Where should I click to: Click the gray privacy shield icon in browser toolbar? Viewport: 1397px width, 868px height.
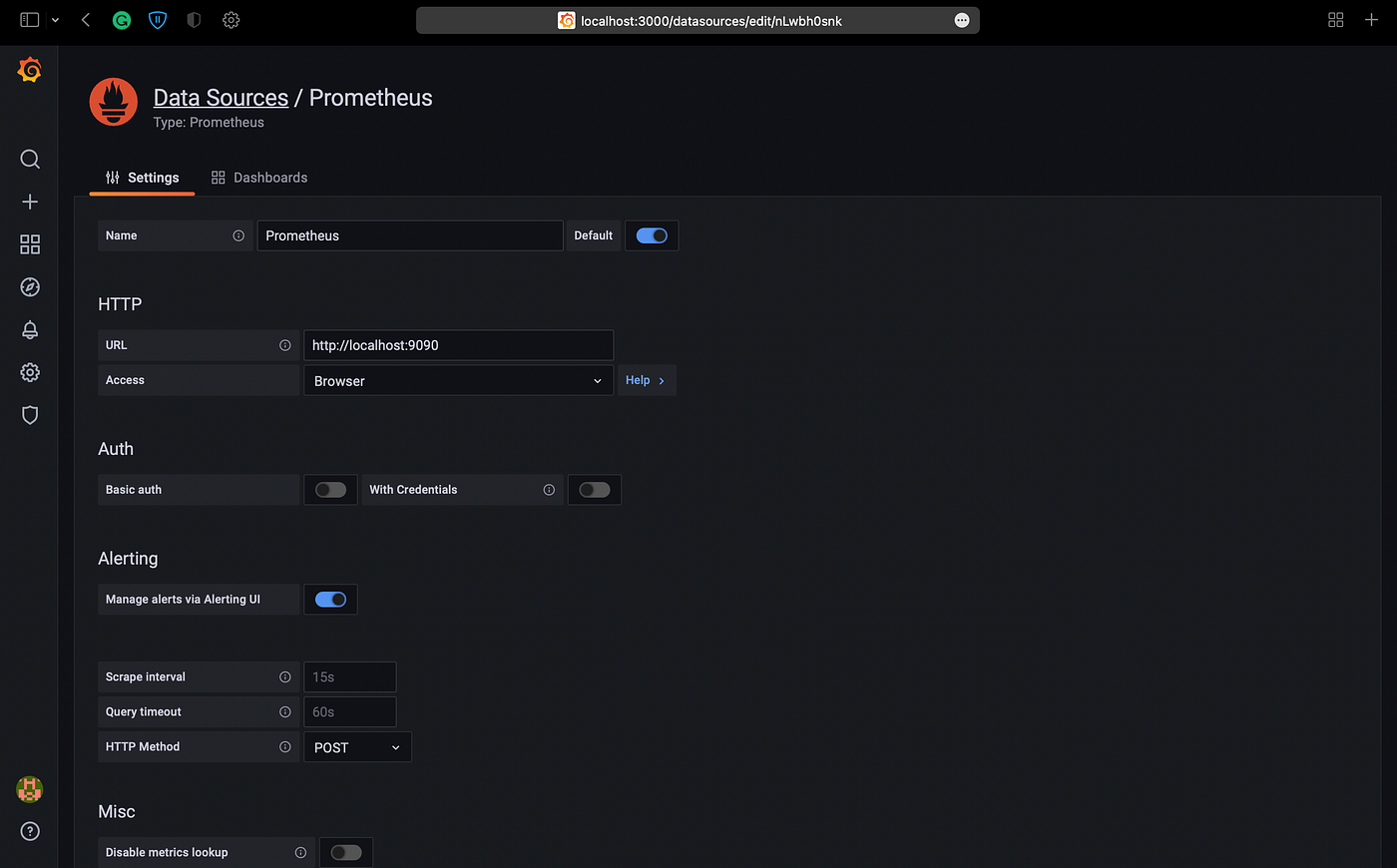194,20
